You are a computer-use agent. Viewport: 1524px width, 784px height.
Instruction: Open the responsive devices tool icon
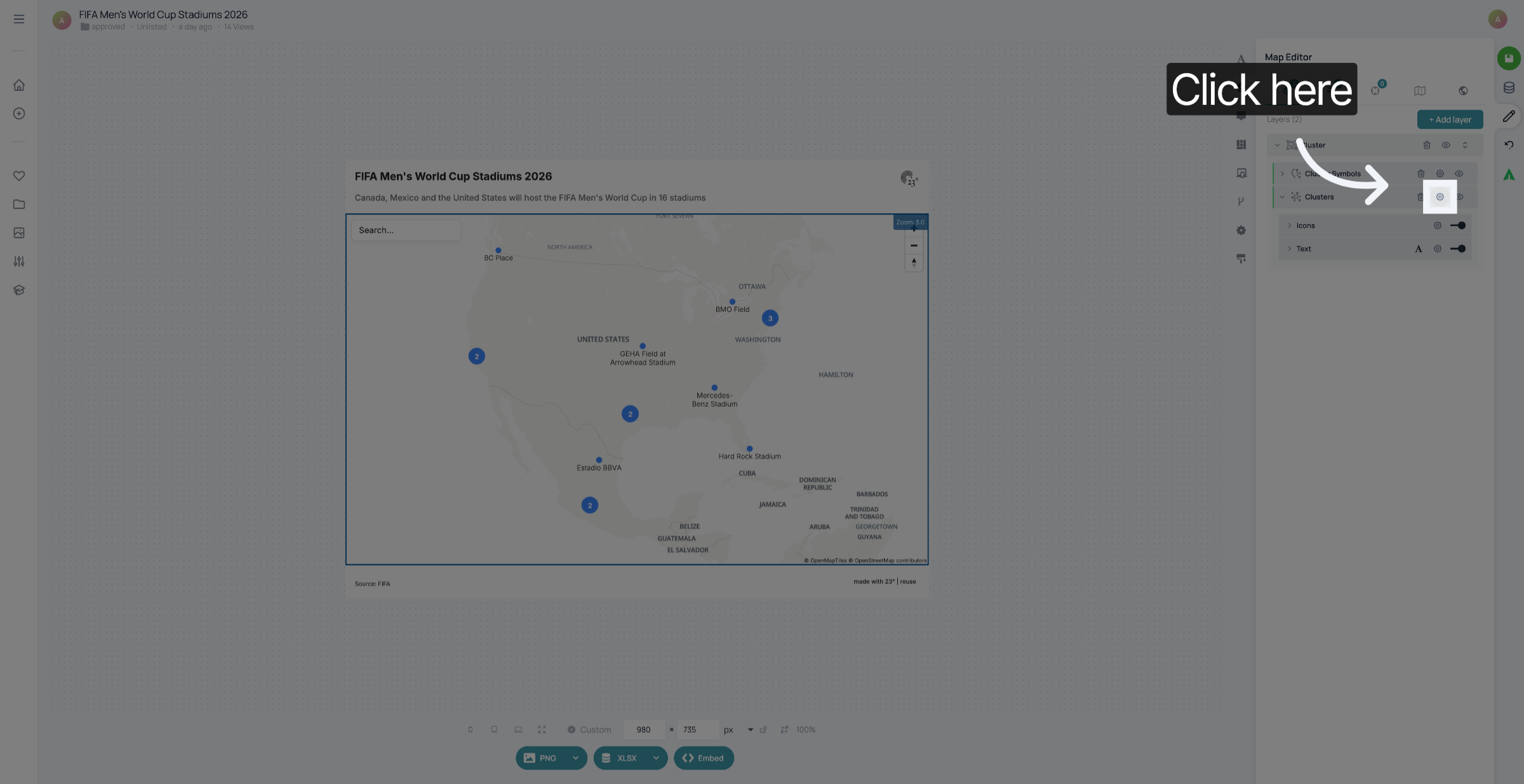[1241, 173]
